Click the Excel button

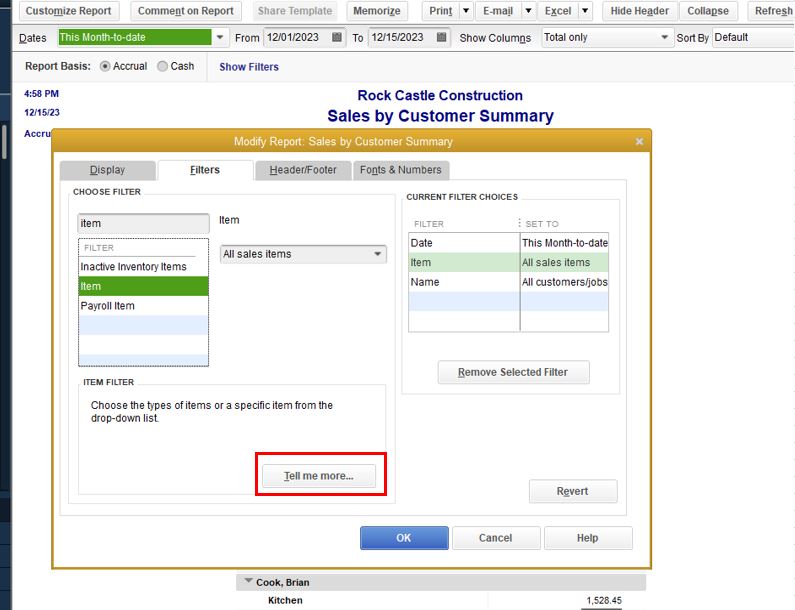coord(558,11)
